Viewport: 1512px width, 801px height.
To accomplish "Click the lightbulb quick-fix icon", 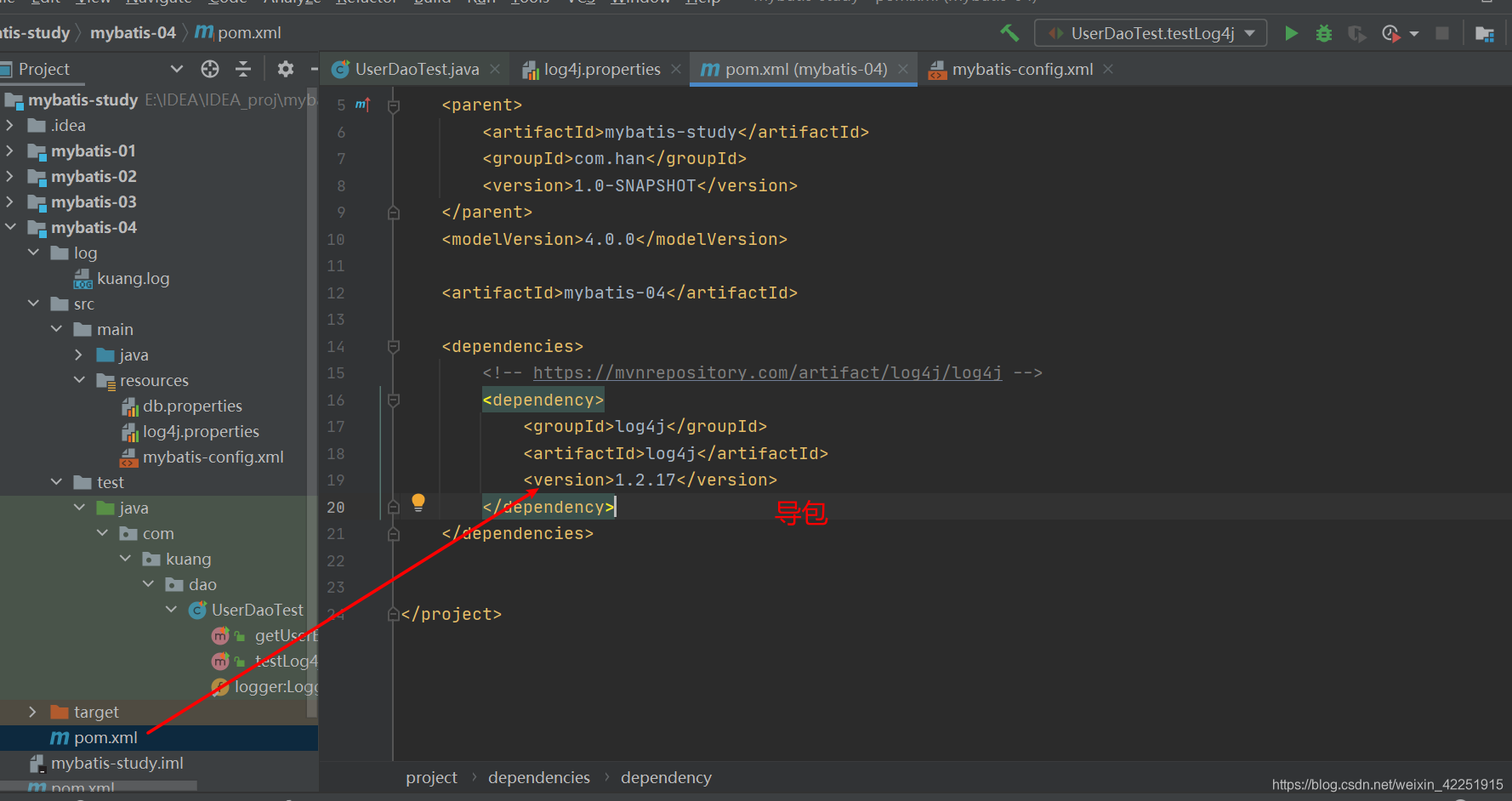I will (x=418, y=503).
